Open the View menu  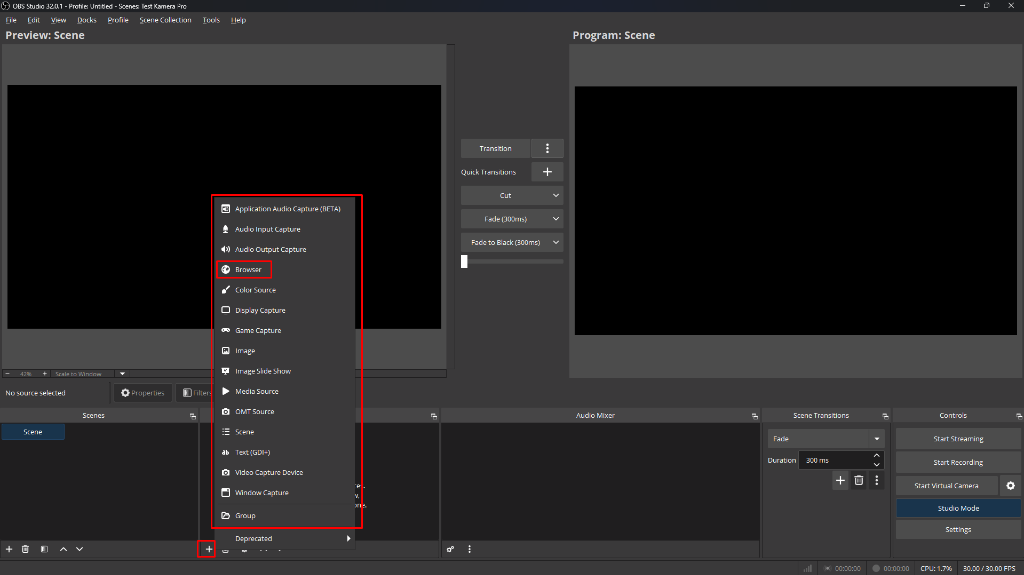click(x=58, y=20)
